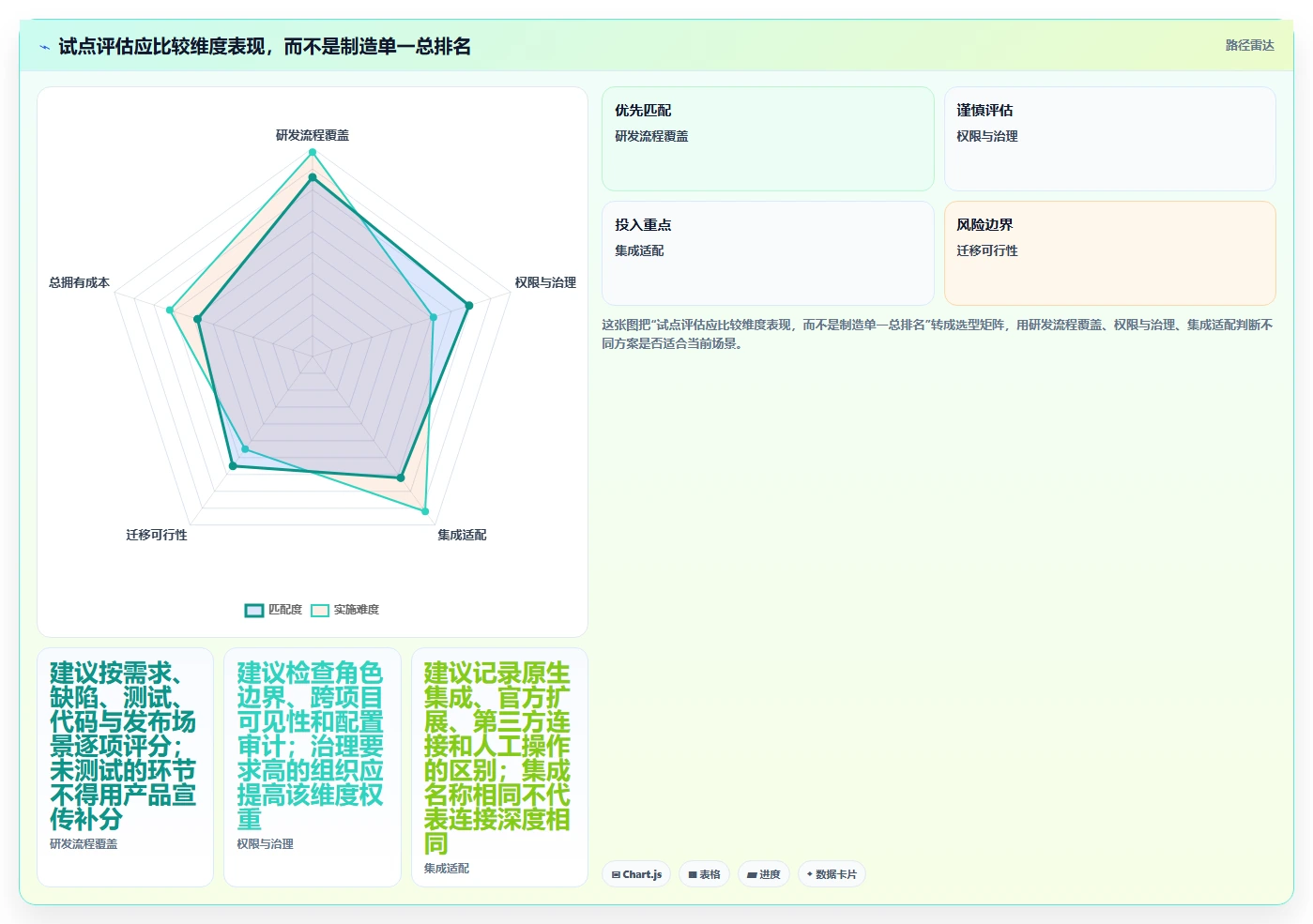Click the 迁移可行性 value in 风险边界 card
Viewport: 1313px width, 924px height.
[987, 250]
